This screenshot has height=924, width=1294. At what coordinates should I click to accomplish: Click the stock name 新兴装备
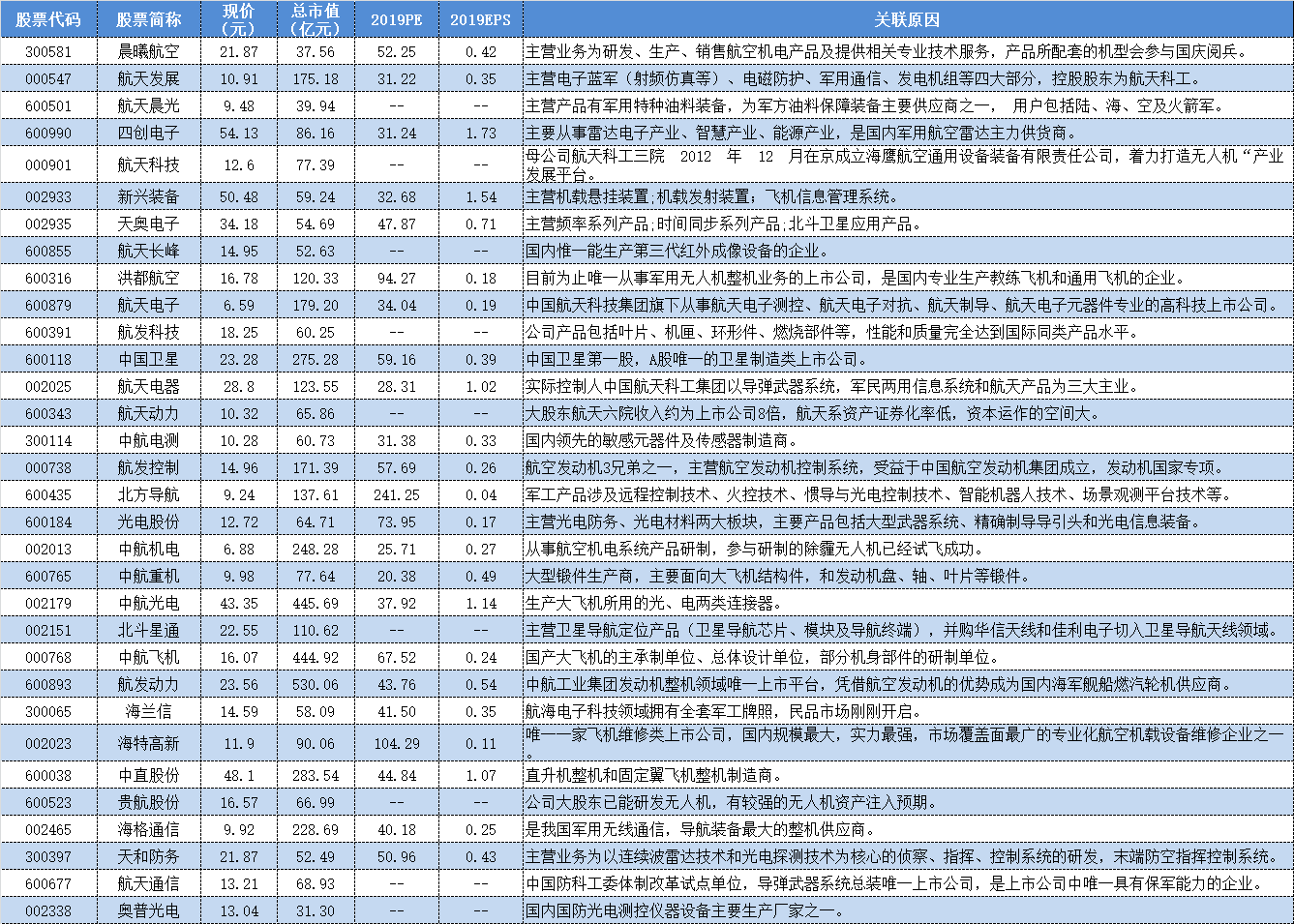(x=149, y=196)
